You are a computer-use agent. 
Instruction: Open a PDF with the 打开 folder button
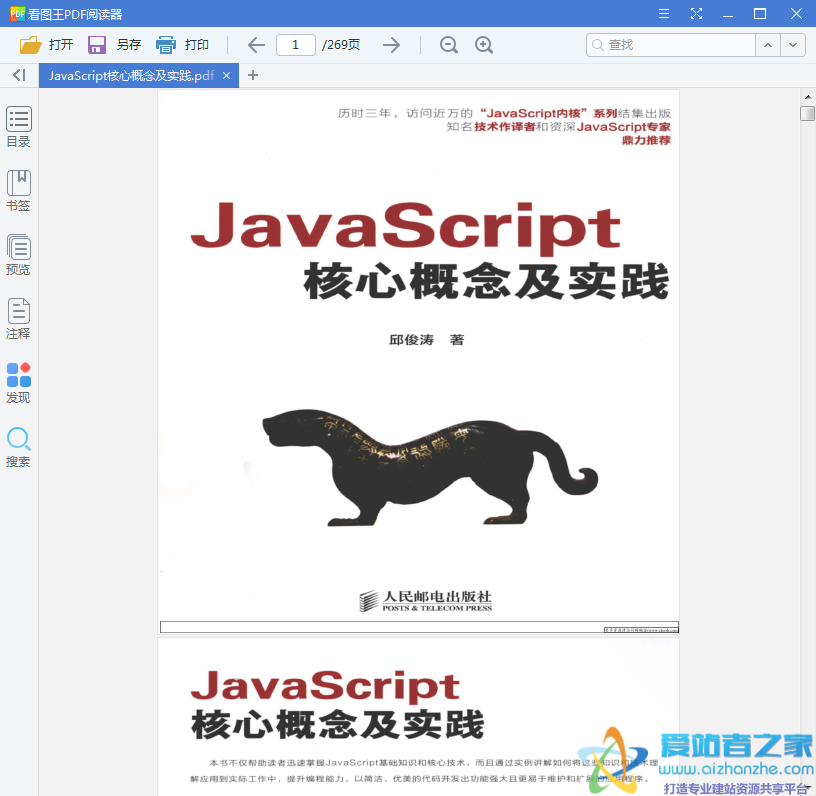pos(46,45)
